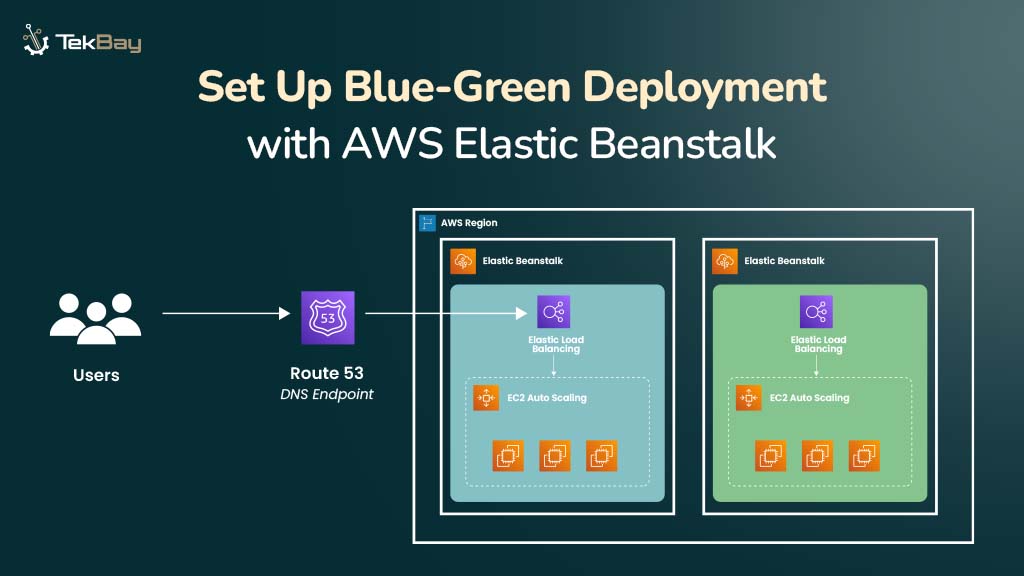
Task: Click the Elastic Load Balancing icon in green environment
Action: pos(817,311)
